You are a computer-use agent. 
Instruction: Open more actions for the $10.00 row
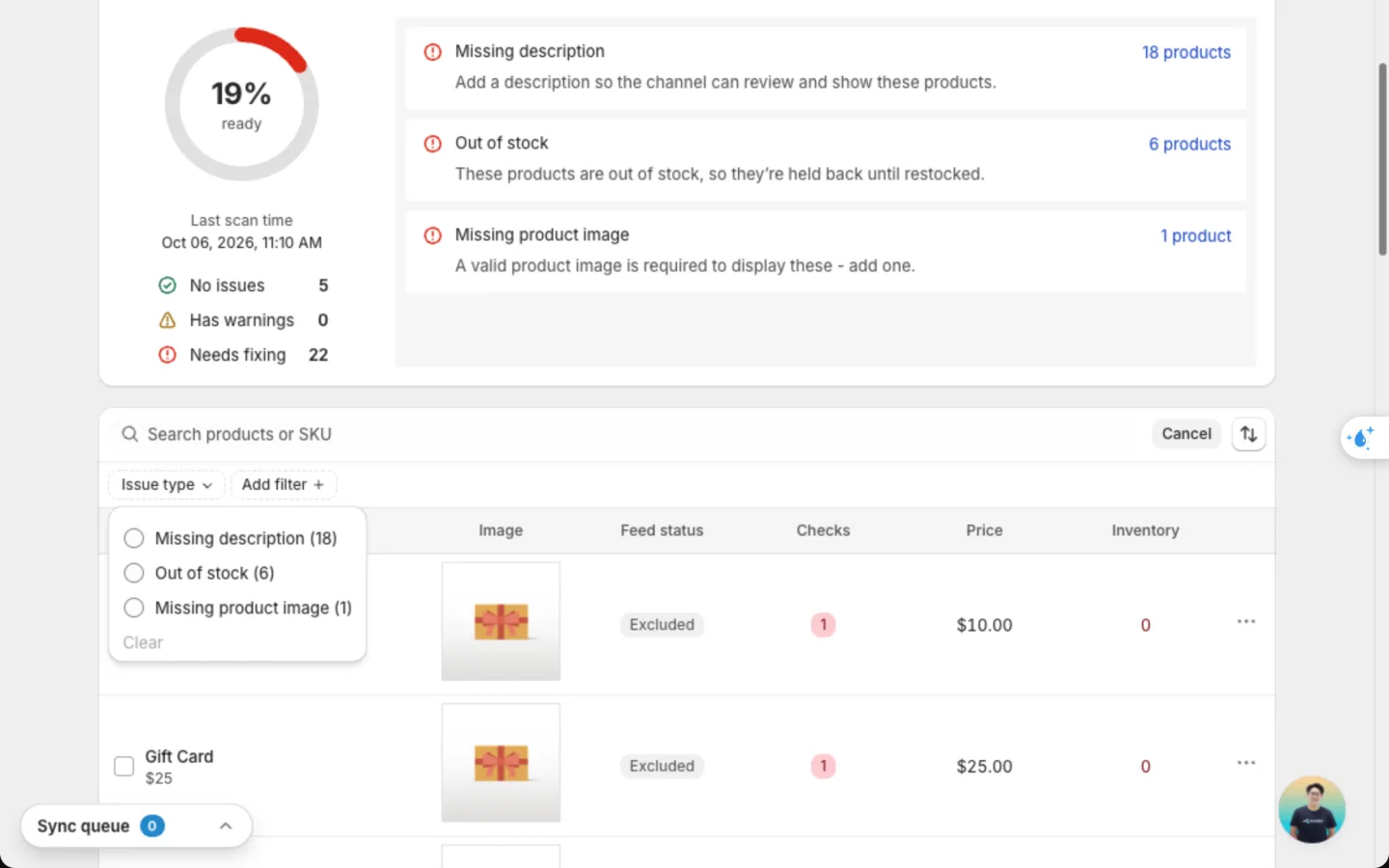point(1246,621)
